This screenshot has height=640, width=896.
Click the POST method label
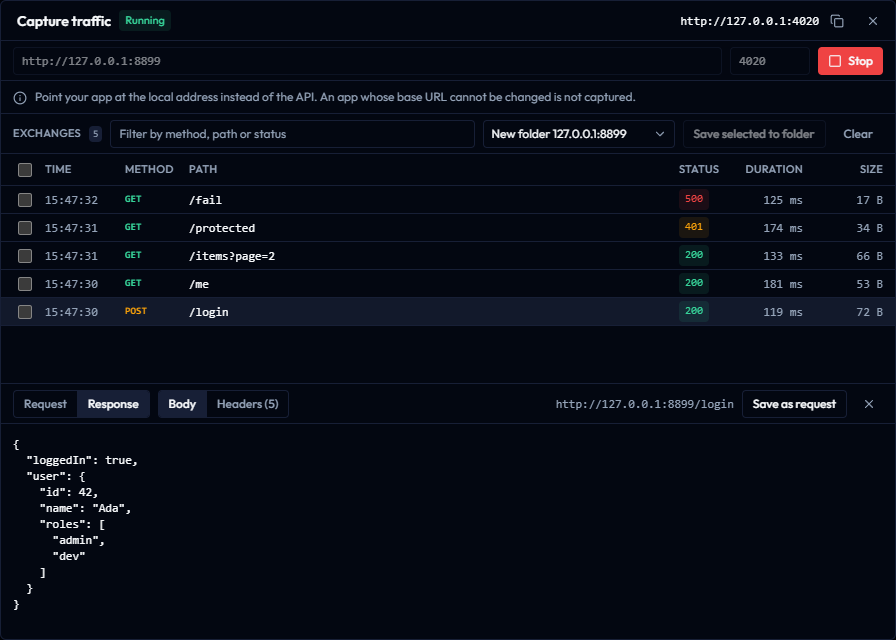click(136, 311)
